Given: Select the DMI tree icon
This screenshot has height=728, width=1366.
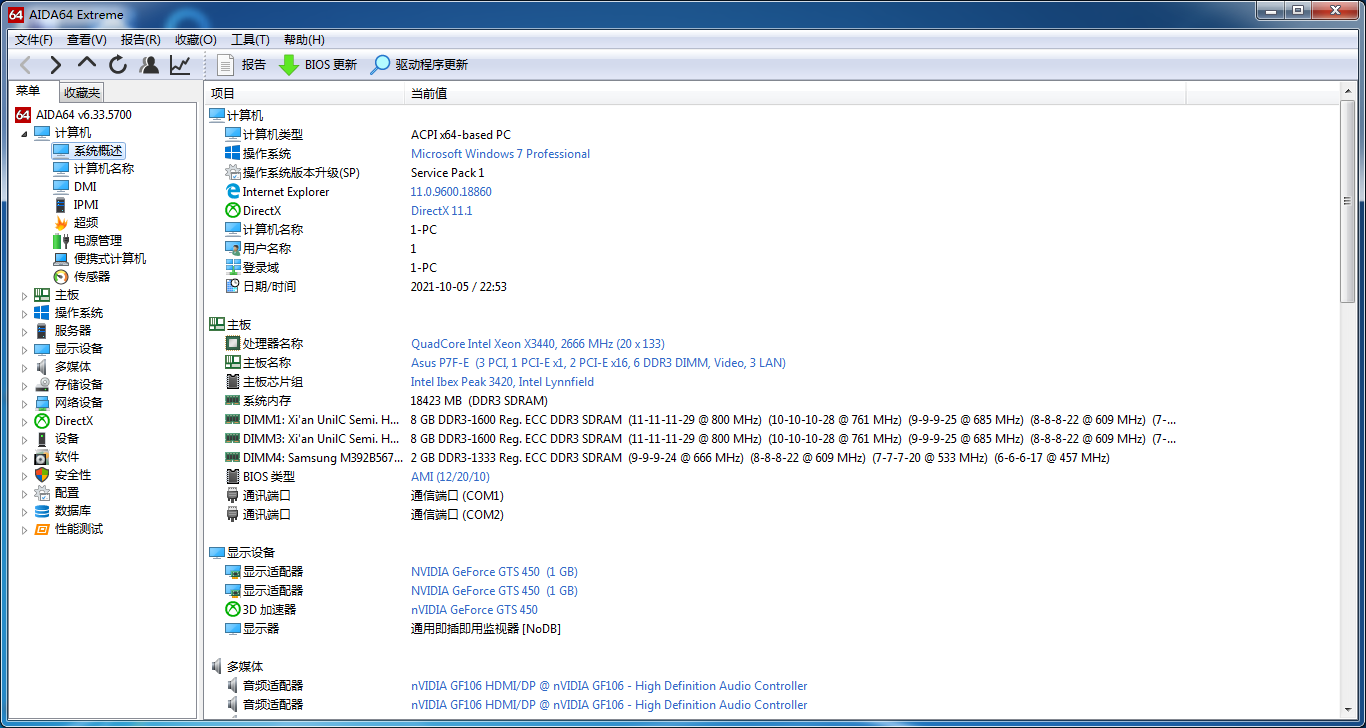Looking at the screenshot, I should (x=61, y=187).
